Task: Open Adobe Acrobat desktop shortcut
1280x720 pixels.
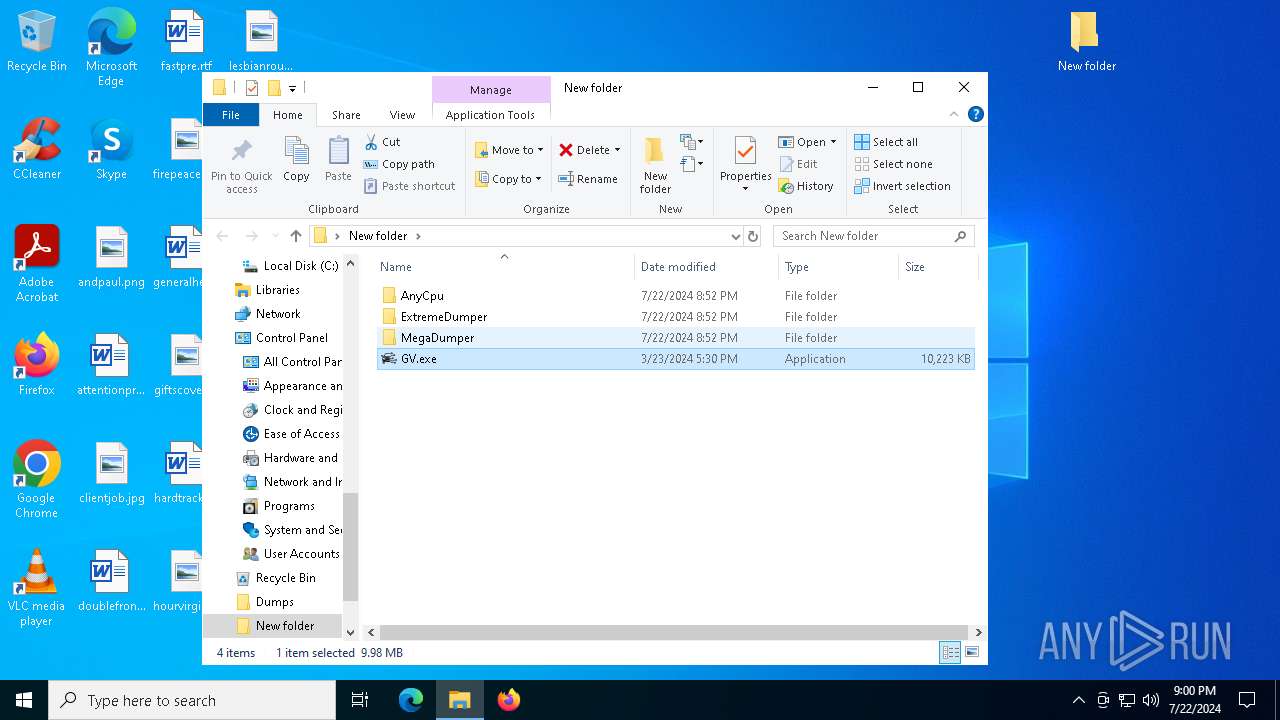Action: [37, 264]
